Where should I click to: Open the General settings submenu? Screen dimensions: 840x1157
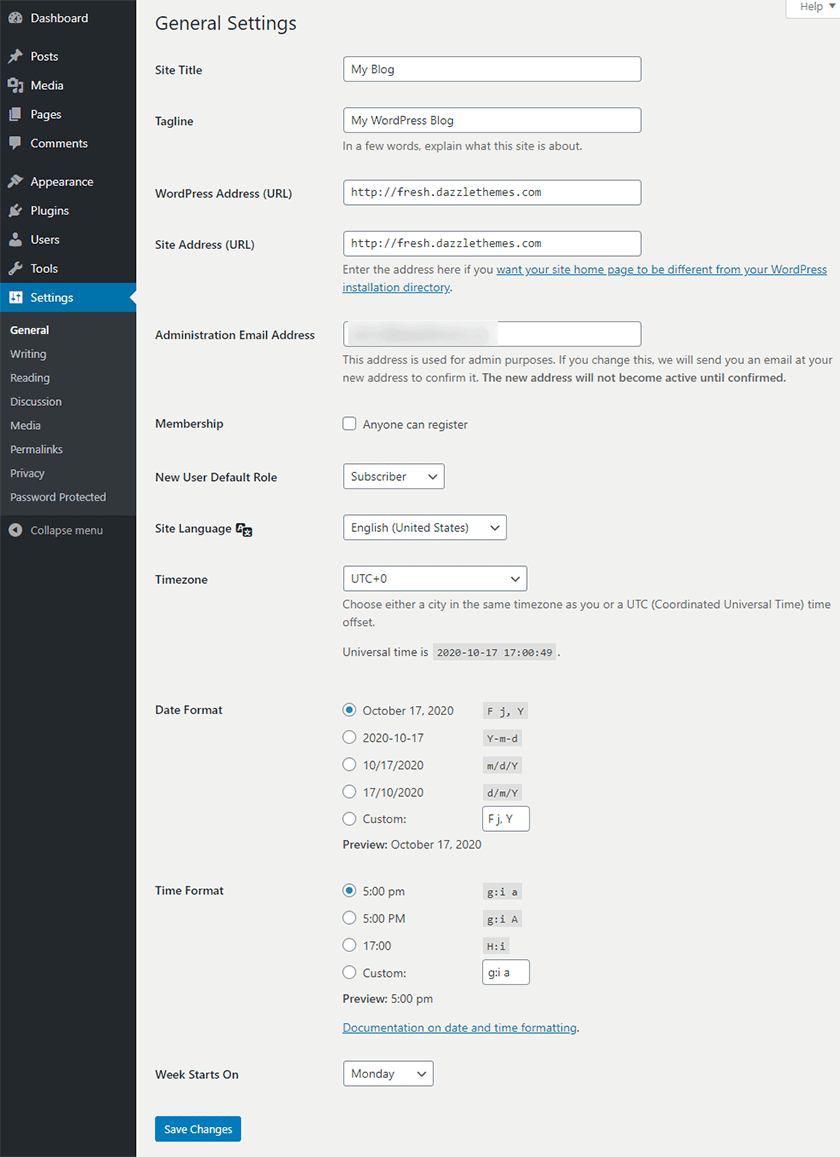coord(30,330)
